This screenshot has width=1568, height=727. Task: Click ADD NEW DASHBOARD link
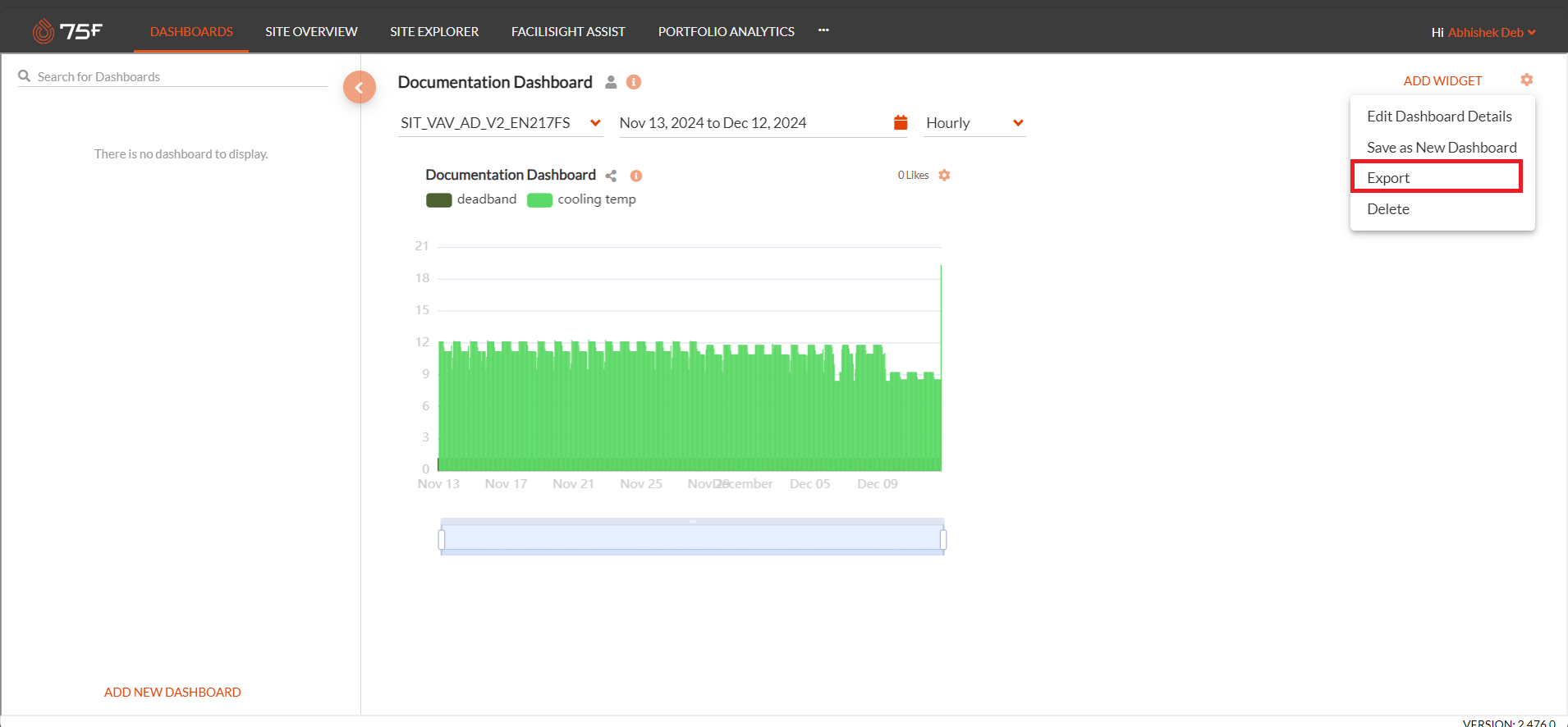coord(172,692)
